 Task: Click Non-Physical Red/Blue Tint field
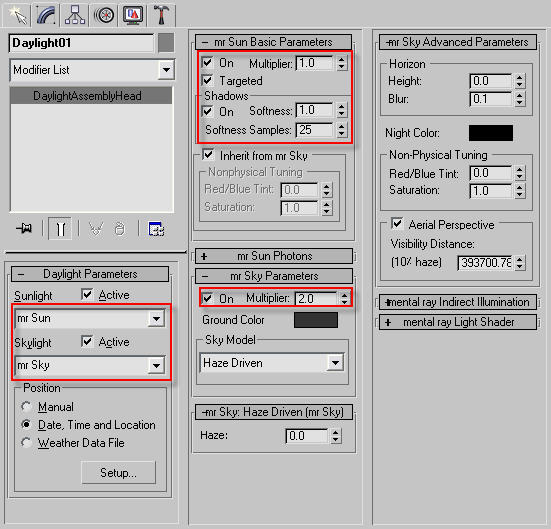491,173
